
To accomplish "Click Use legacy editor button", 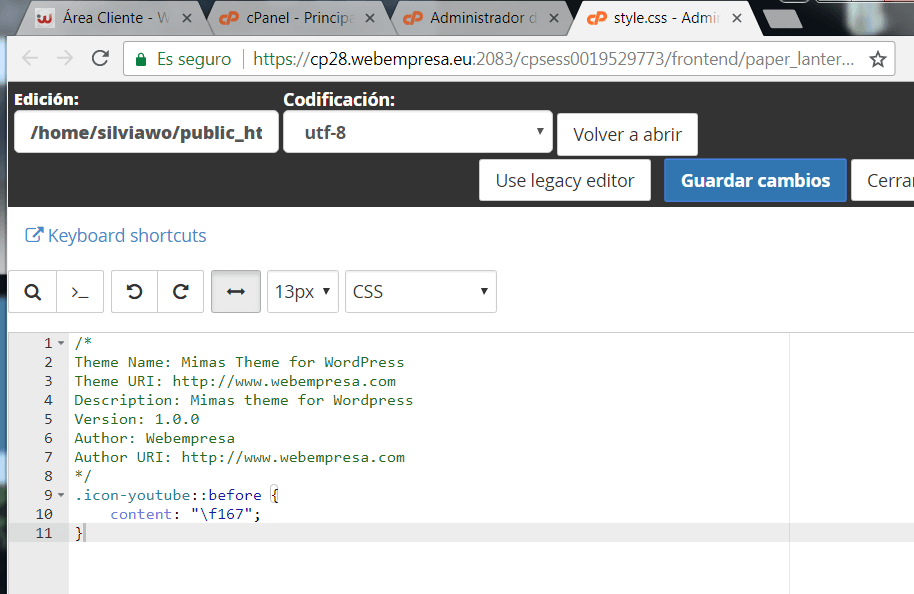I will tap(565, 181).
